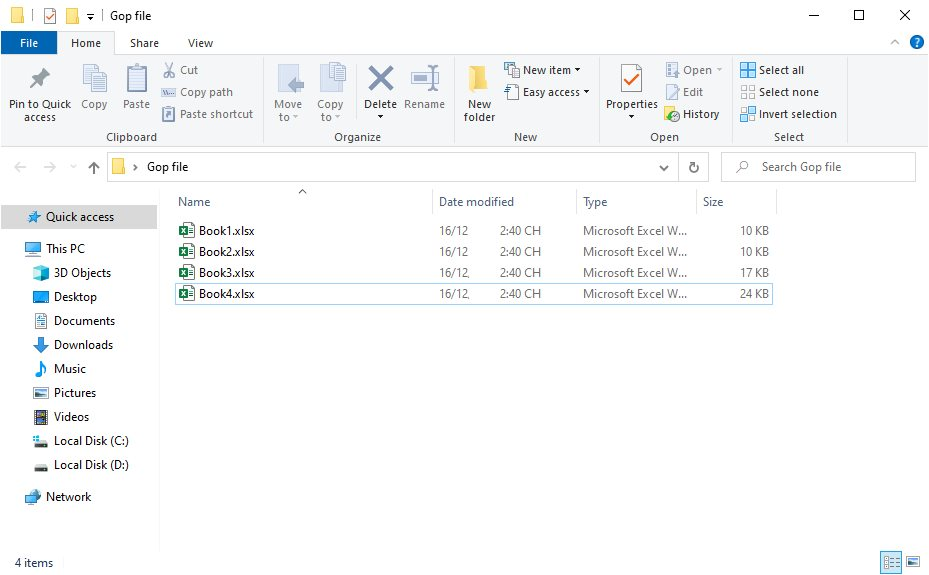
Task: Click Invert selection
Action: coord(788,114)
